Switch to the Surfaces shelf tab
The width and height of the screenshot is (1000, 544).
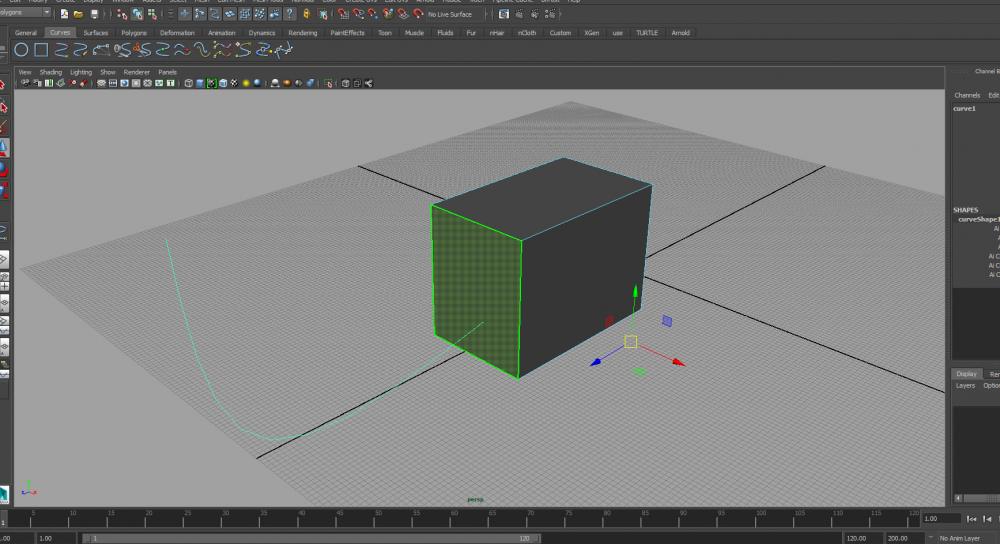[x=96, y=33]
